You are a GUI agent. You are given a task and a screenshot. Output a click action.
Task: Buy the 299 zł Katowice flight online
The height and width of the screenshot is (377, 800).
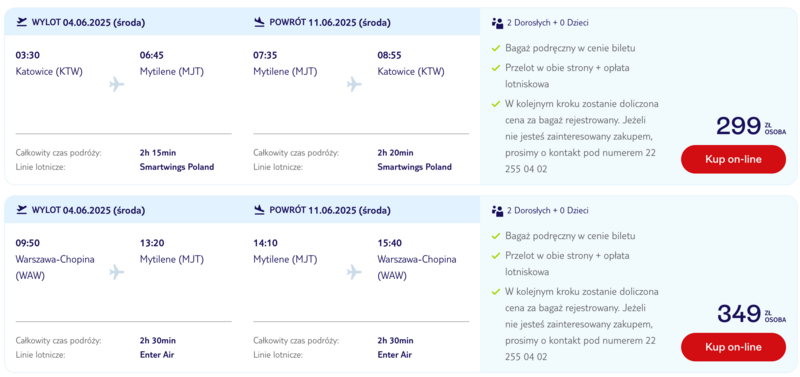[x=733, y=159]
